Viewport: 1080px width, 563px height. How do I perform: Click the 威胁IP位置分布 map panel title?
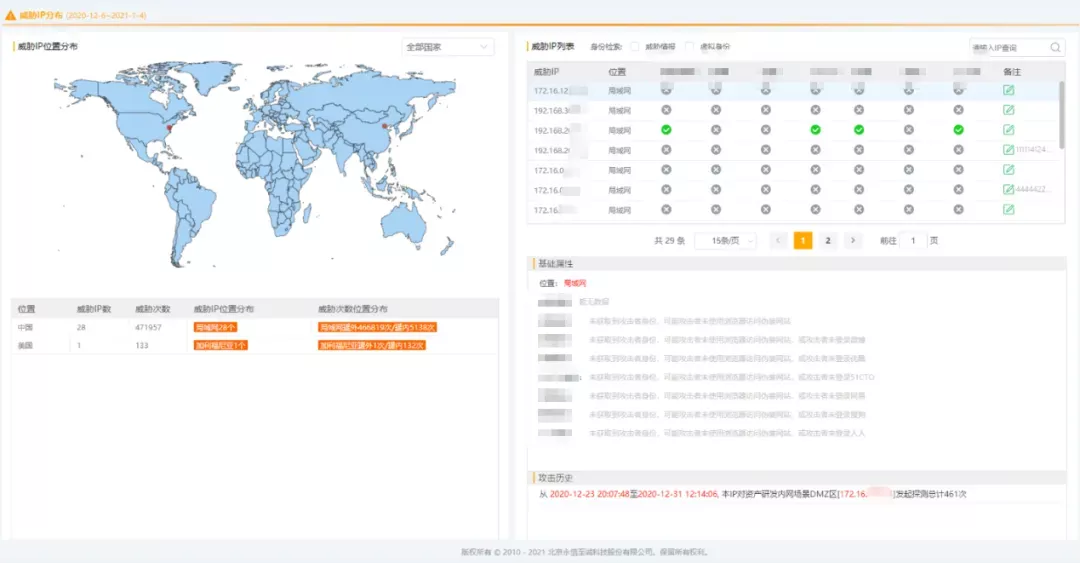pos(48,47)
